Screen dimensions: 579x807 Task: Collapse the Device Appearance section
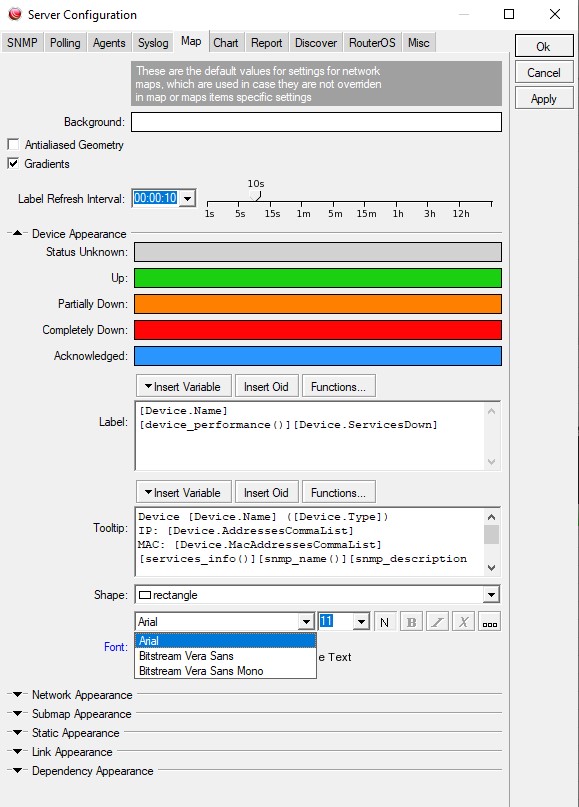17,233
